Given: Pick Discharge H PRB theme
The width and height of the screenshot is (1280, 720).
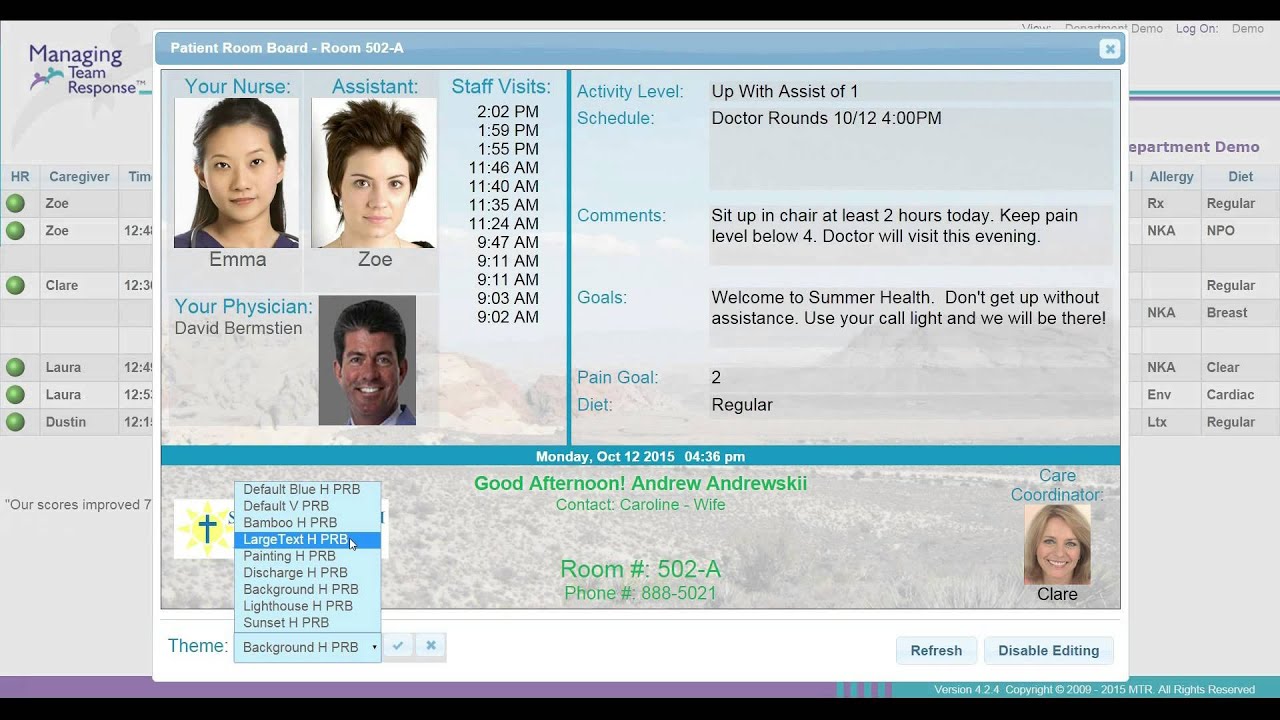Looking at the screenshot, I should (307, 573).
